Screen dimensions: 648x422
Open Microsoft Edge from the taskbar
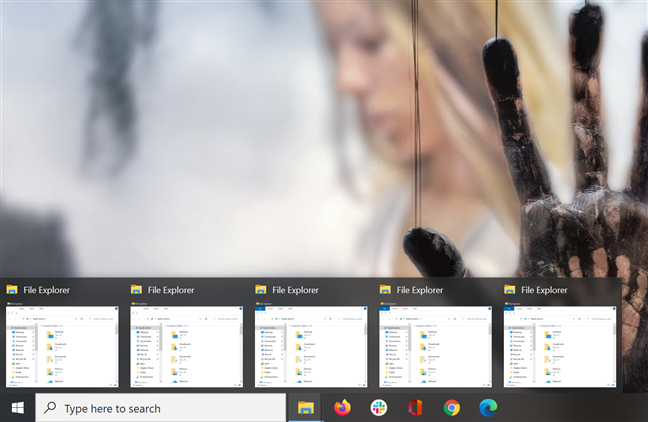tap(488, 408)
